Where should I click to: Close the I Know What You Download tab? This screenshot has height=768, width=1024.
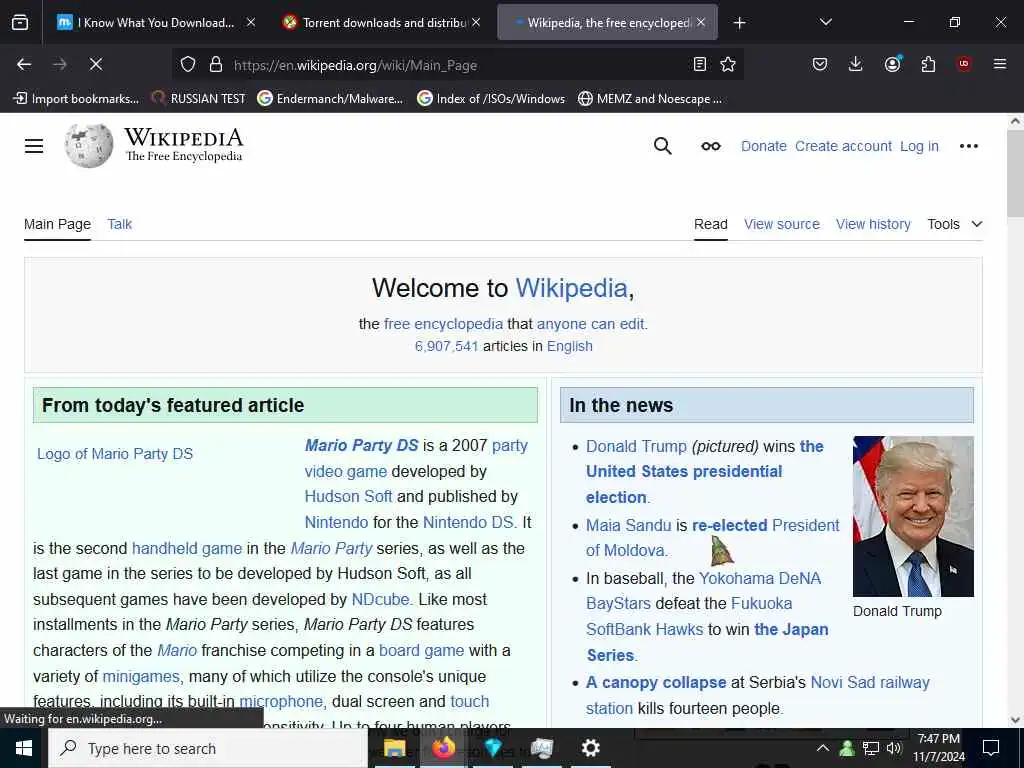pos(251,22)
